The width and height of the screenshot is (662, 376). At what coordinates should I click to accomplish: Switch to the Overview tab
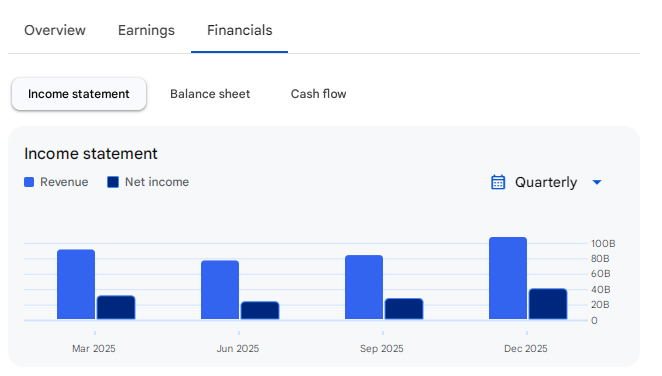tap(55, 30)
